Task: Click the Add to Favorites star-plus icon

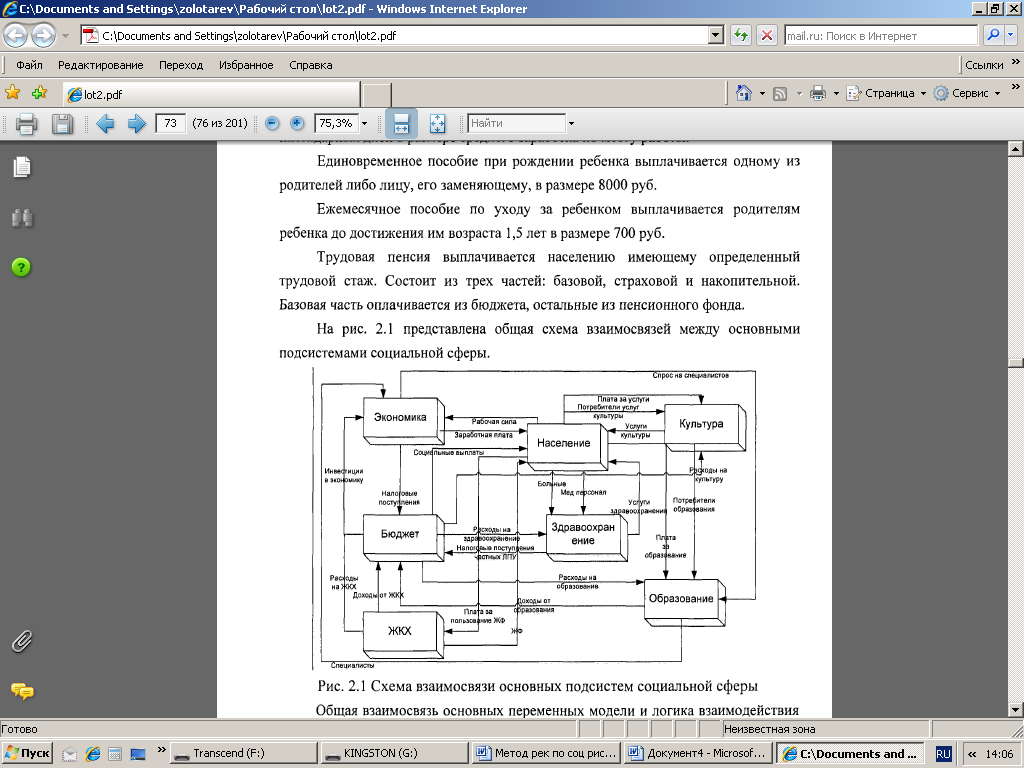Action: [39, 93]
